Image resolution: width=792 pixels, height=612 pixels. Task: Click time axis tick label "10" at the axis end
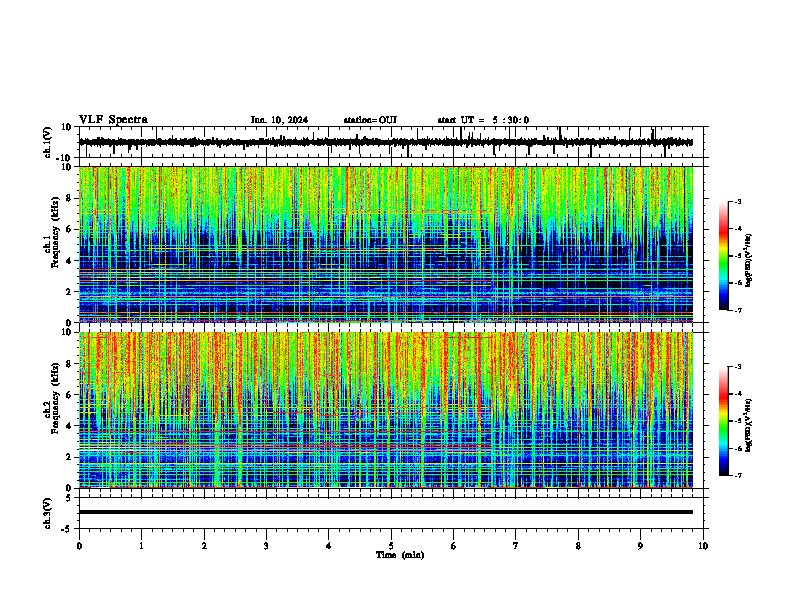pyautogui.click(x=703, y=546)
